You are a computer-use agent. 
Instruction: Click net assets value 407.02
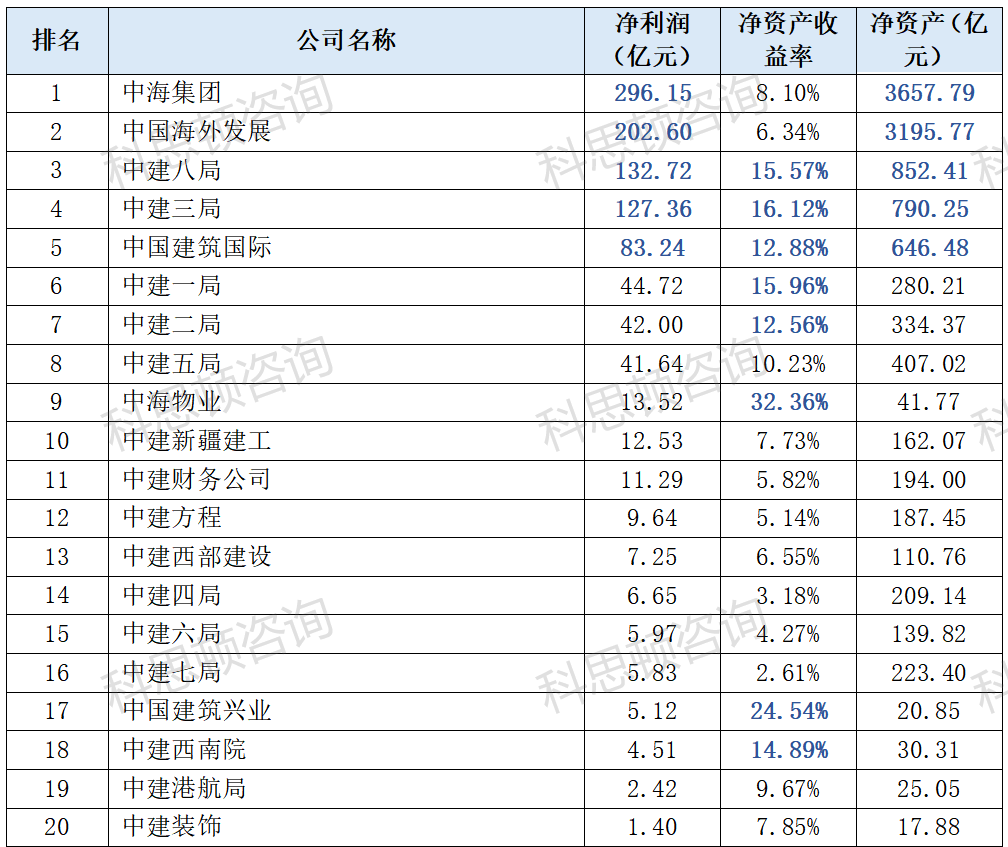(x=929, y=364)
